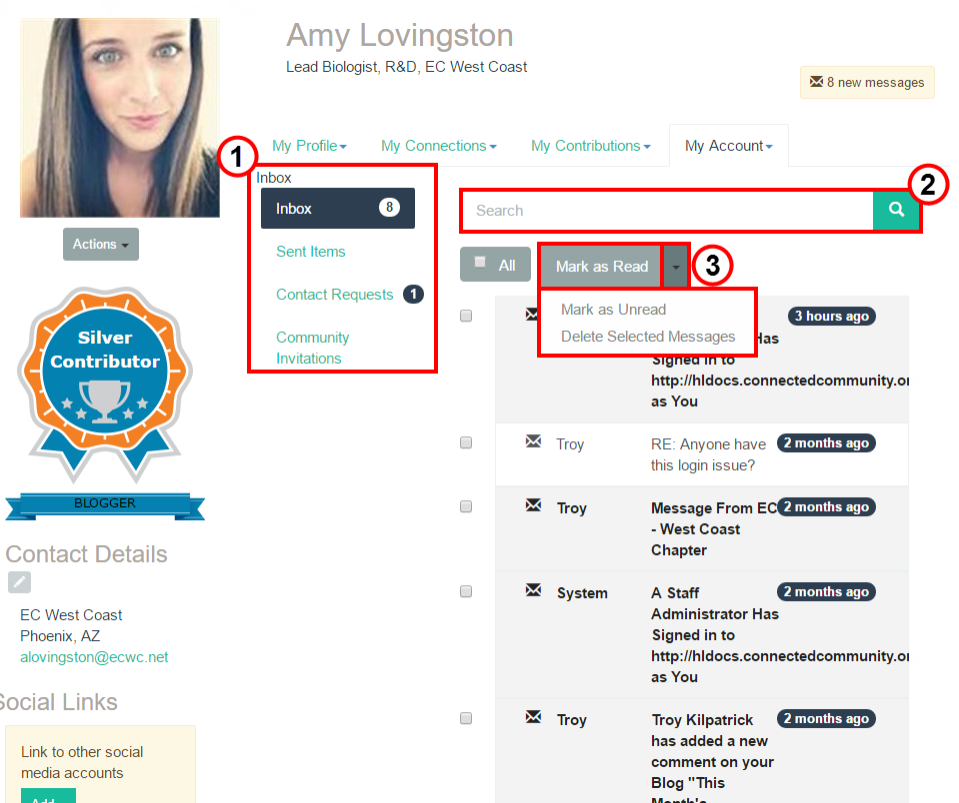Image resolution: width=959 pixels, height=803 pixels.
Task: Click the Contact Requests count badge 1
Action: point(413,294)
